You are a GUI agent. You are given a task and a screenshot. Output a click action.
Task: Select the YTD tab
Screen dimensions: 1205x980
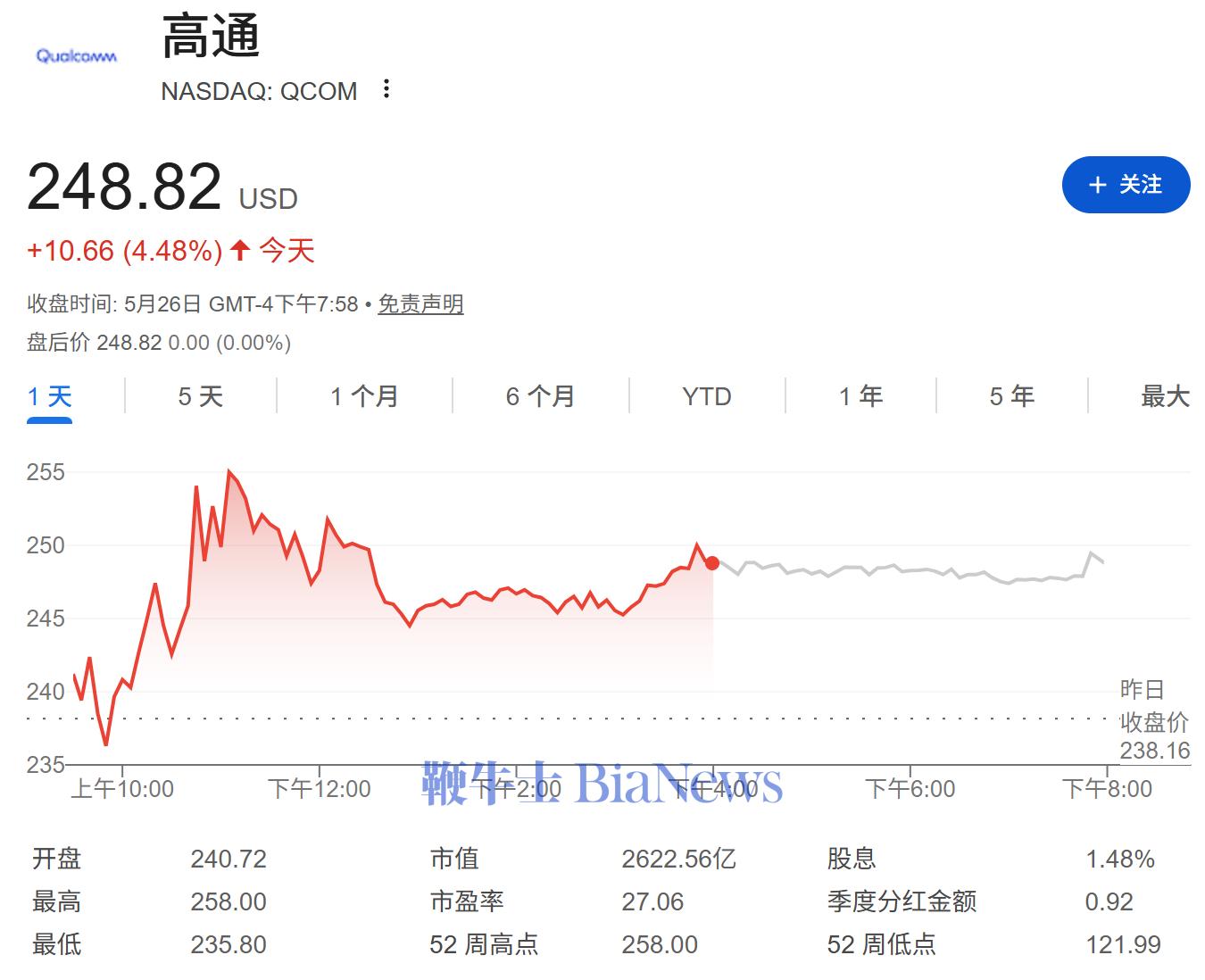click(x=706, y=396)
